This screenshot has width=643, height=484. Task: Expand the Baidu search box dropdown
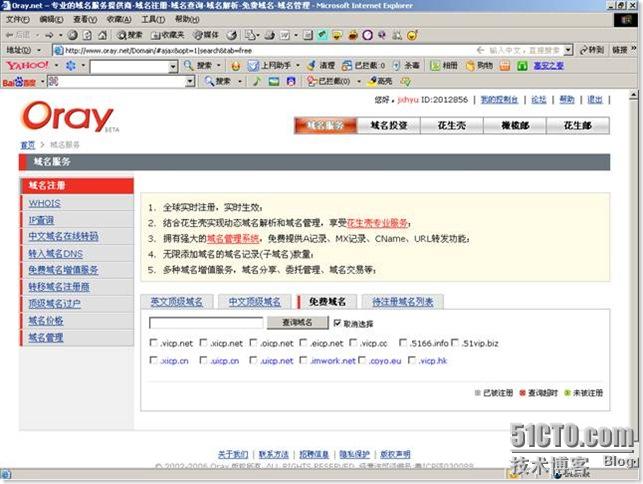pos(189,82)
